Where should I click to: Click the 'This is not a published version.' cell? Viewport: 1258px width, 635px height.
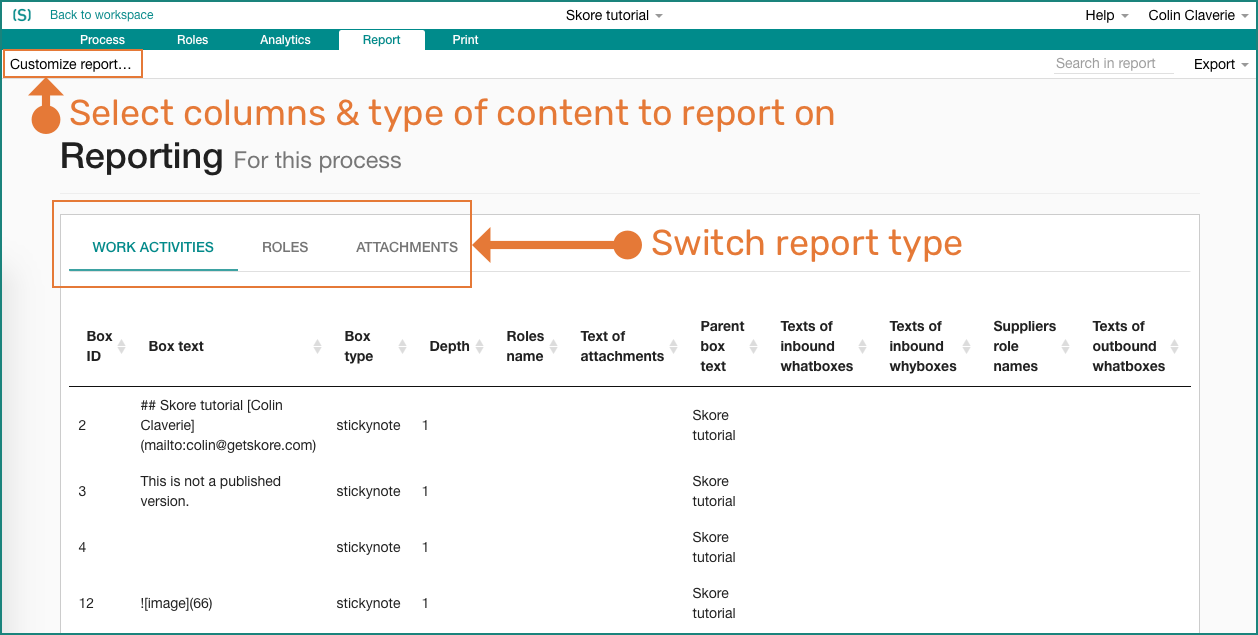click(211, 491)
